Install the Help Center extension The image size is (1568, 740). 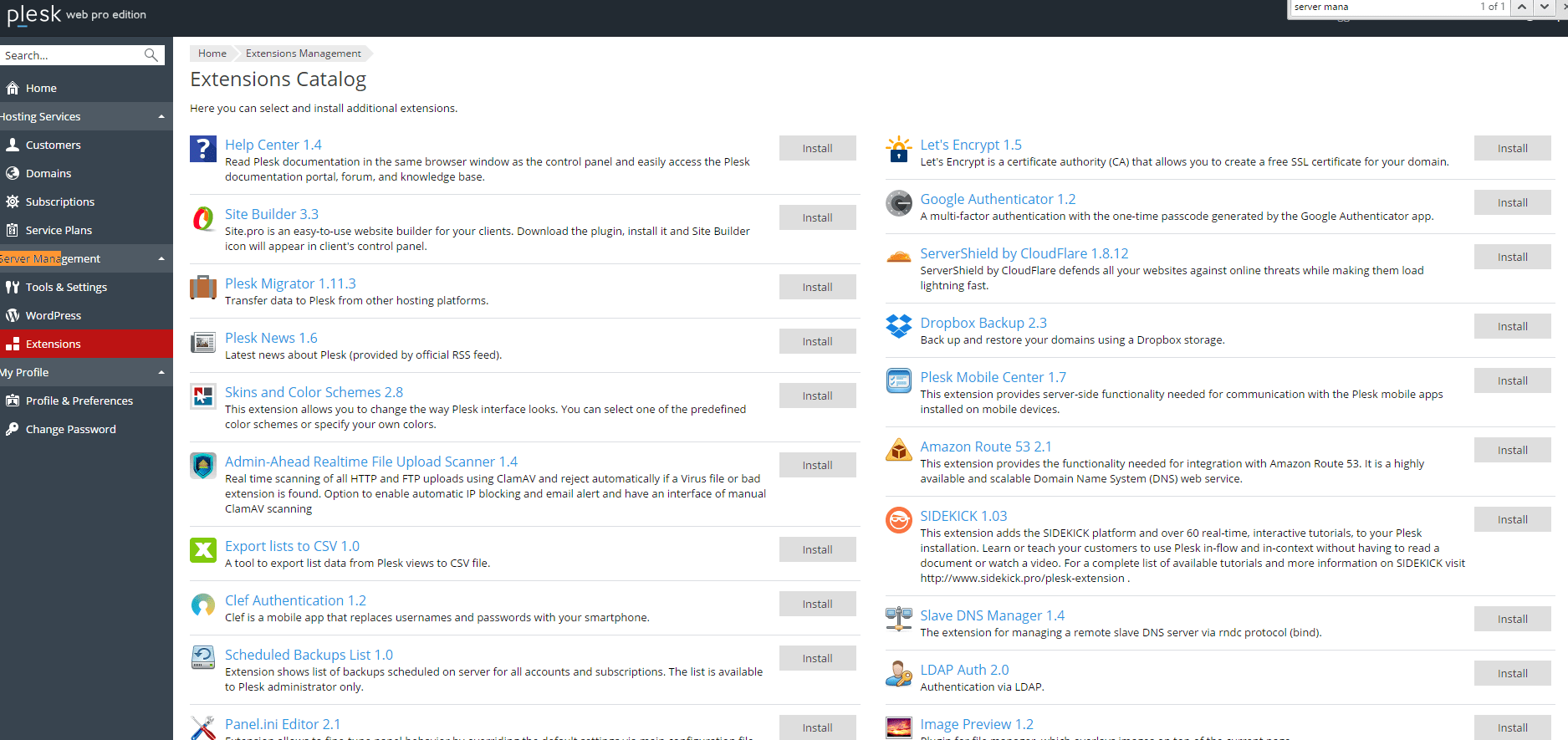[x=817, y=148]
